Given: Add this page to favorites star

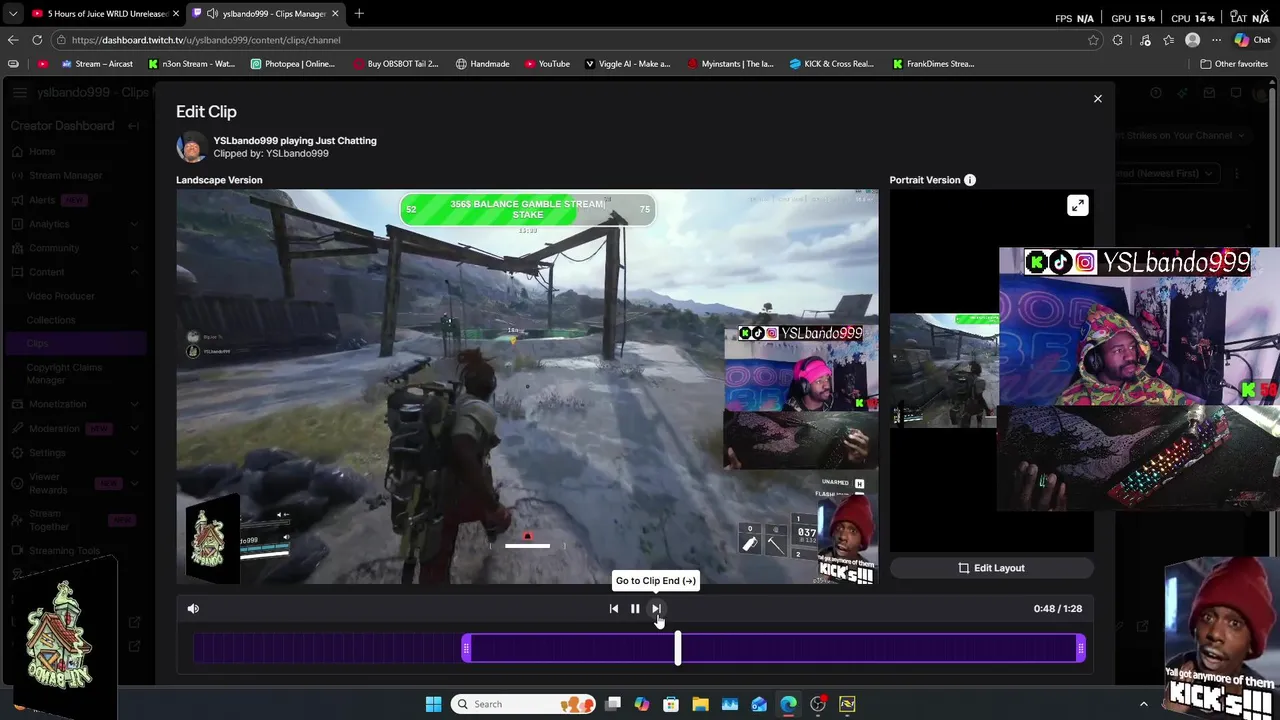Looking at the screenshot, I should coord(1093,40).
